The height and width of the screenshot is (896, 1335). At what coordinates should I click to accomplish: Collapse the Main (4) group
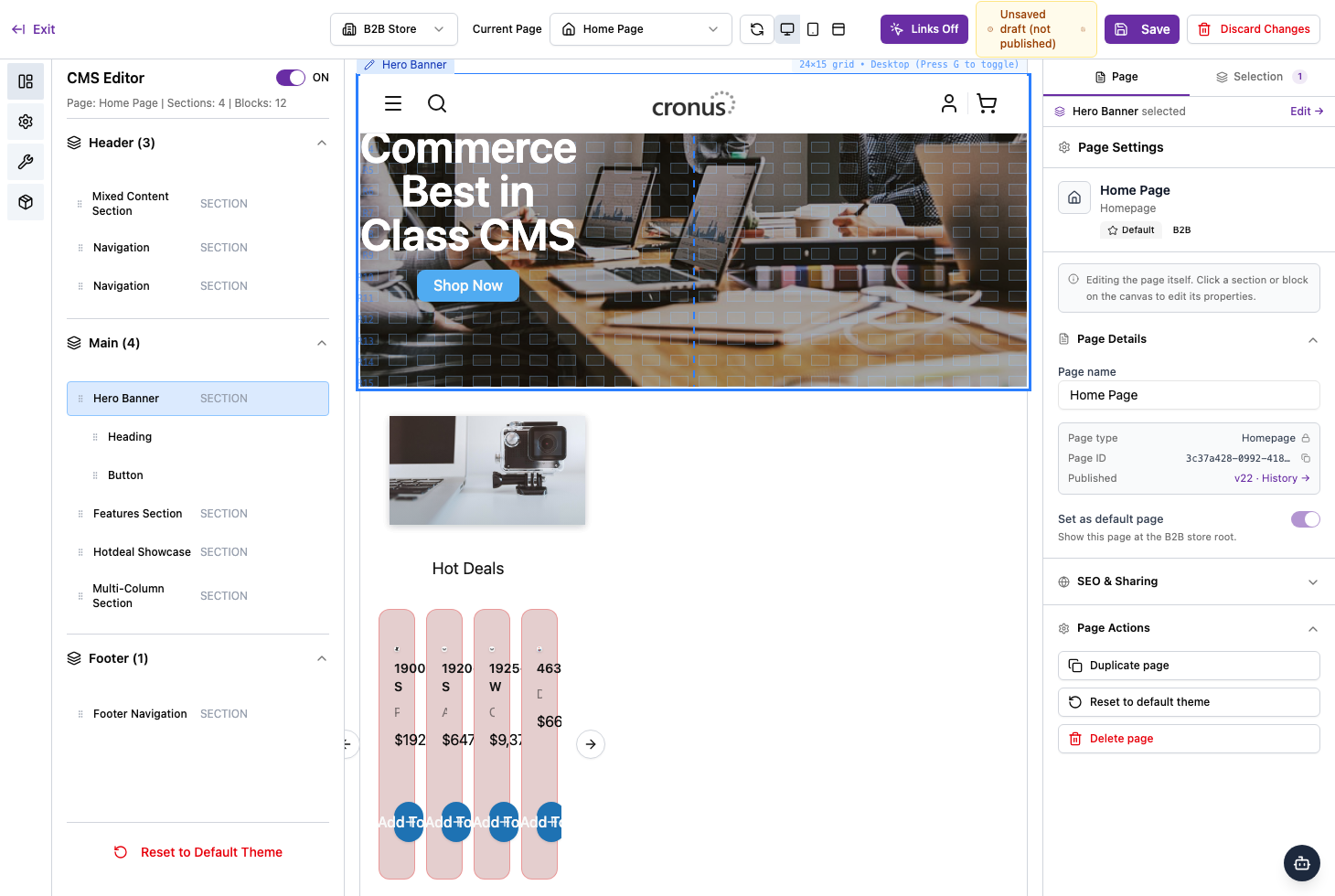pyautogui.click(x=322, y=343)
